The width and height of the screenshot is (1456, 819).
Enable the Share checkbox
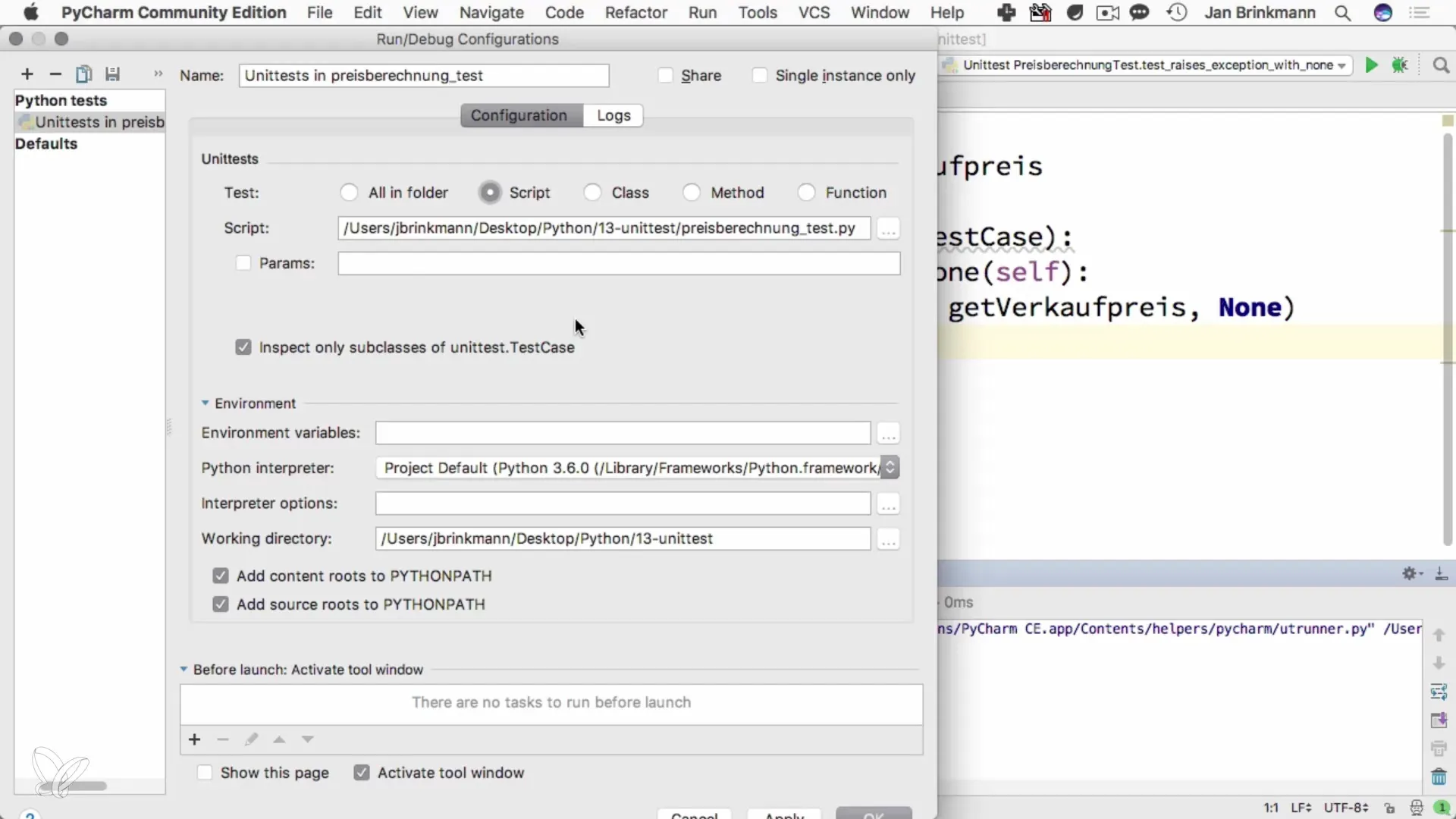coord(665,75)
